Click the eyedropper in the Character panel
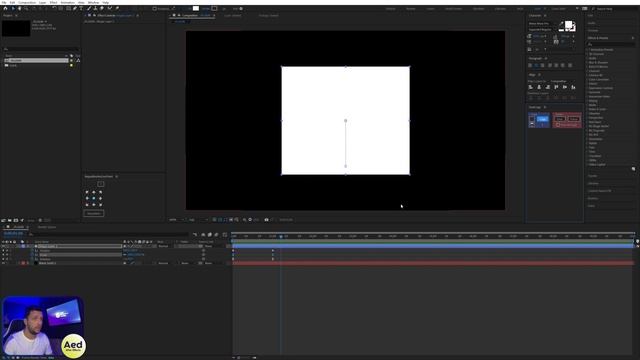This screenshot has width=640, height=360. point(561,24)
